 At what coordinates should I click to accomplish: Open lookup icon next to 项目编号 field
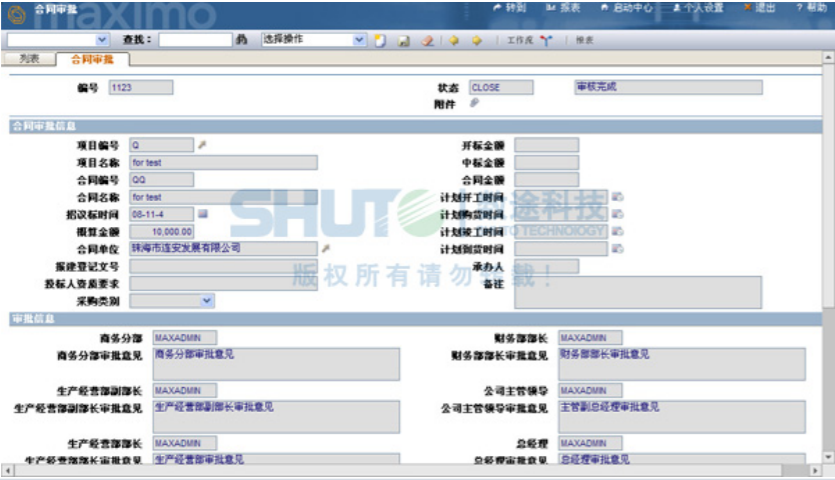click(x=202, y=145)
